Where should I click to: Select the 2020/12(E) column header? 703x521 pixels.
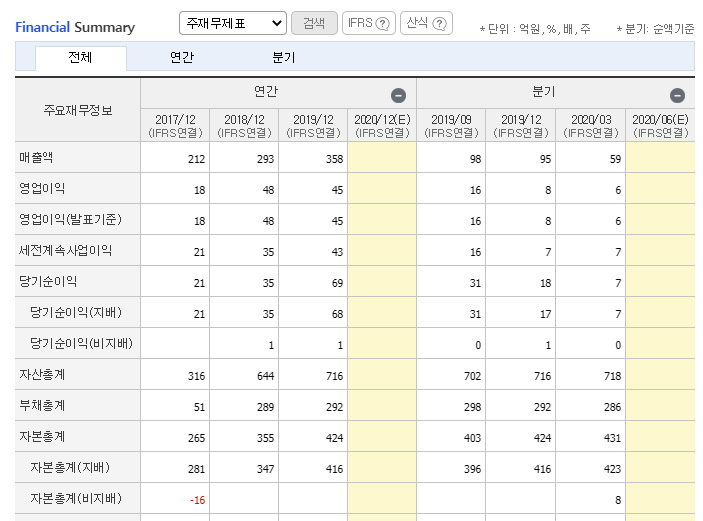coord(382,126)
